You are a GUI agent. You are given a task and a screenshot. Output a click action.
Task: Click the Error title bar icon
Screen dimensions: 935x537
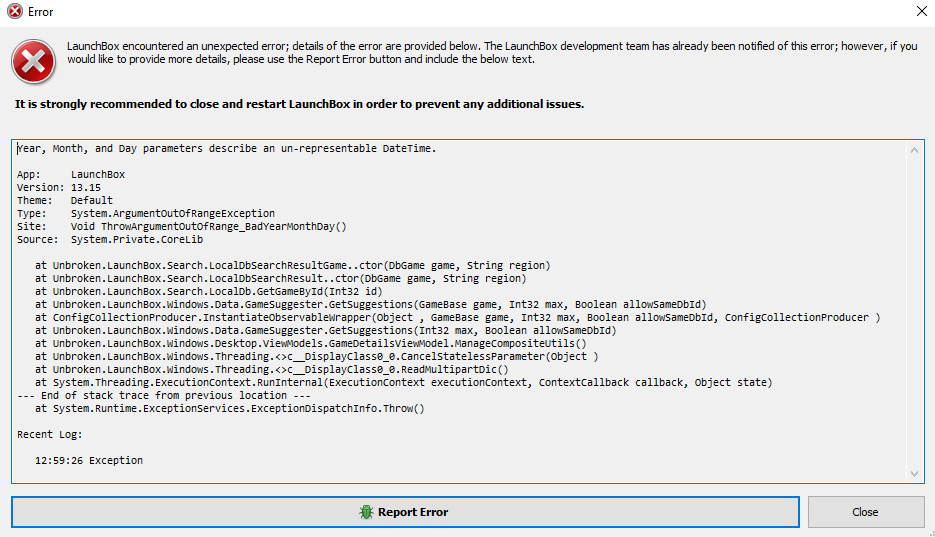click(x=15, y=11)
